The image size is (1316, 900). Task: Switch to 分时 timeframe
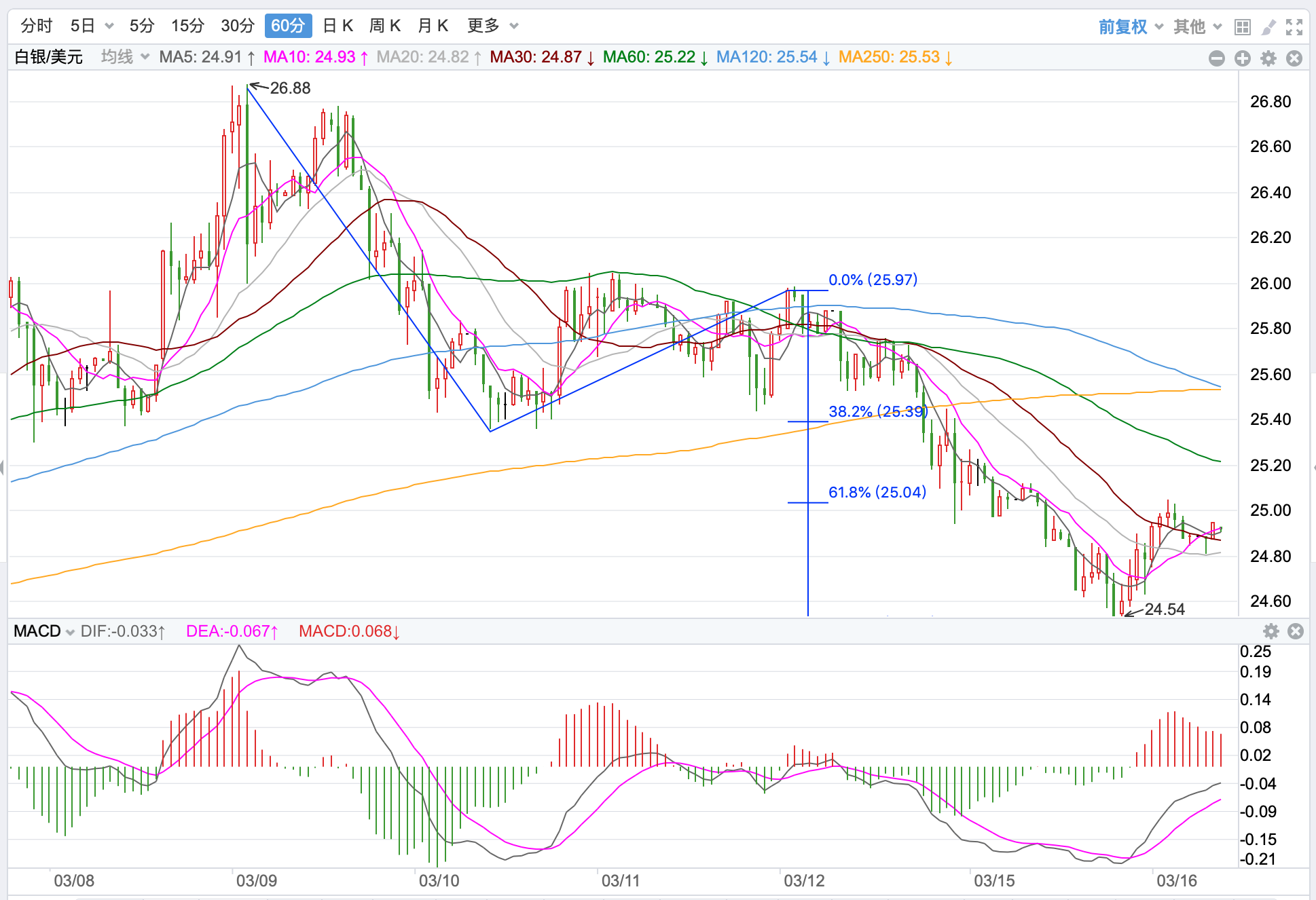coord(37,26)
